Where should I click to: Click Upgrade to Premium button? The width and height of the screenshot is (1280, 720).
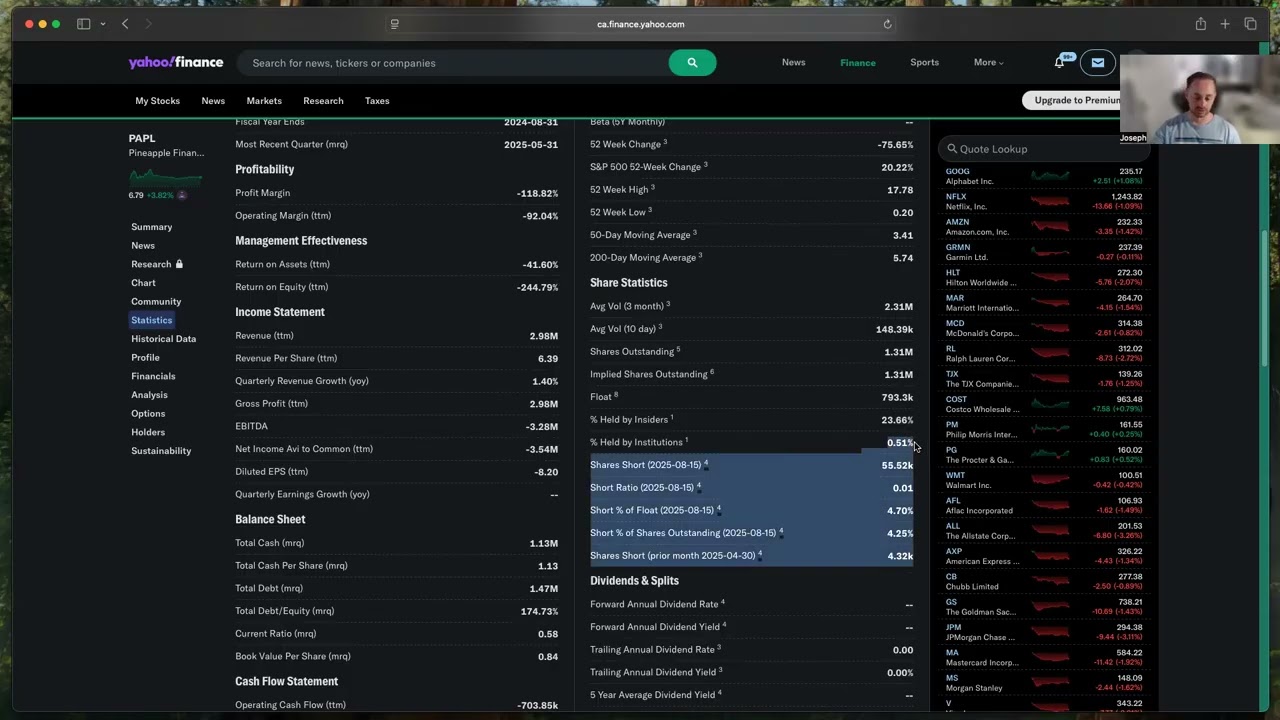click(1076, 100)
